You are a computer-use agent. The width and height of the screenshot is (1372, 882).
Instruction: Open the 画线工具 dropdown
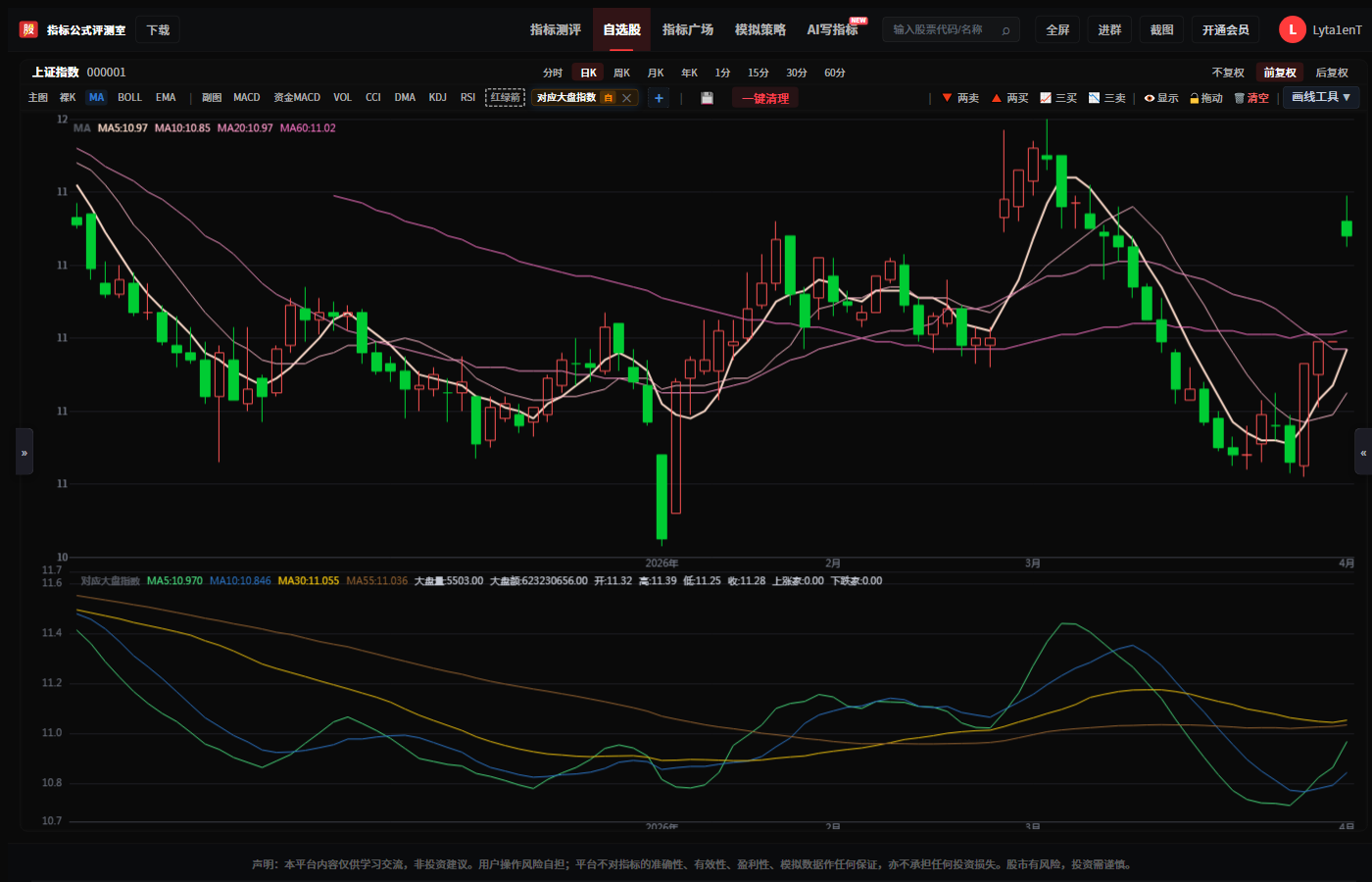(x=1321, y=97)
